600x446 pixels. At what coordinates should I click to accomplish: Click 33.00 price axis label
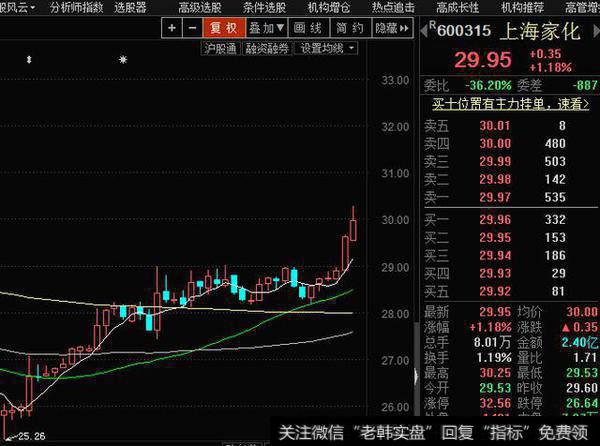(x=395, y=81)
